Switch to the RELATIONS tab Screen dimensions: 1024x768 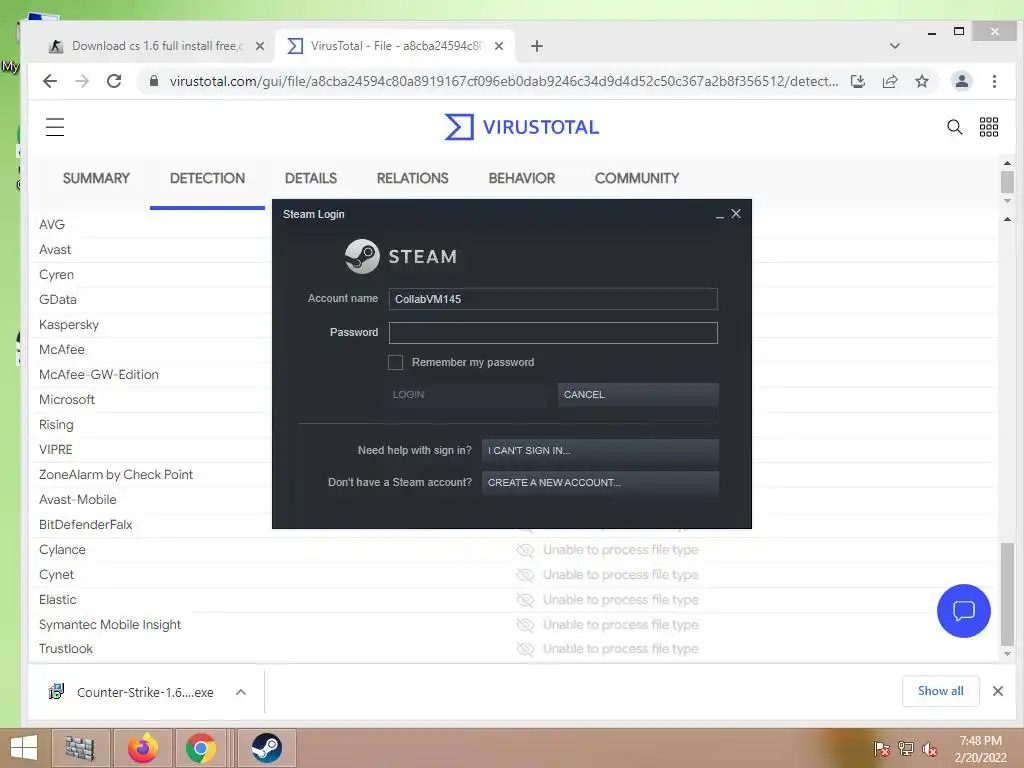point(412,178)
